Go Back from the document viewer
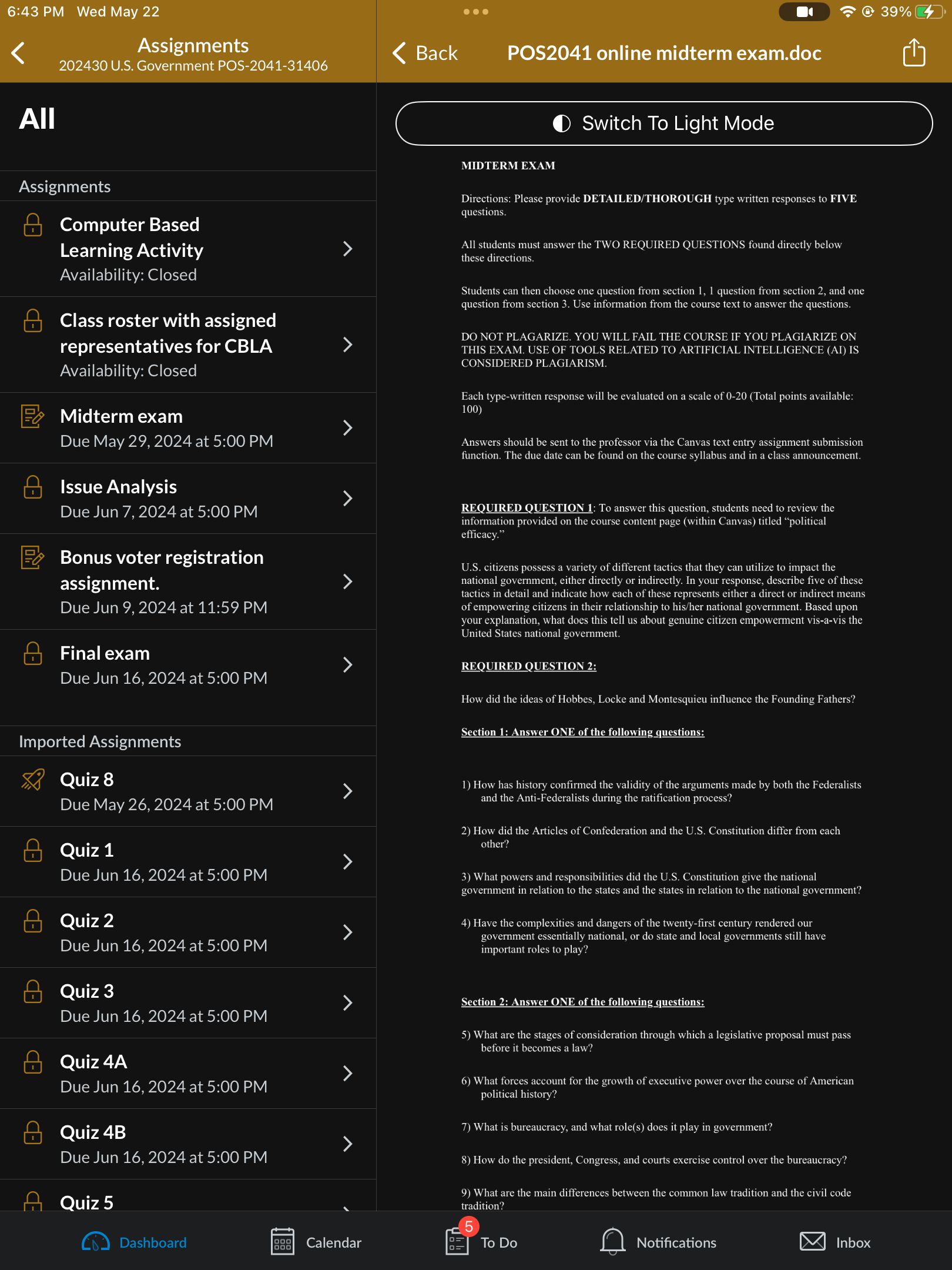This screenshot has height=1270, width=952. (425, 53)
